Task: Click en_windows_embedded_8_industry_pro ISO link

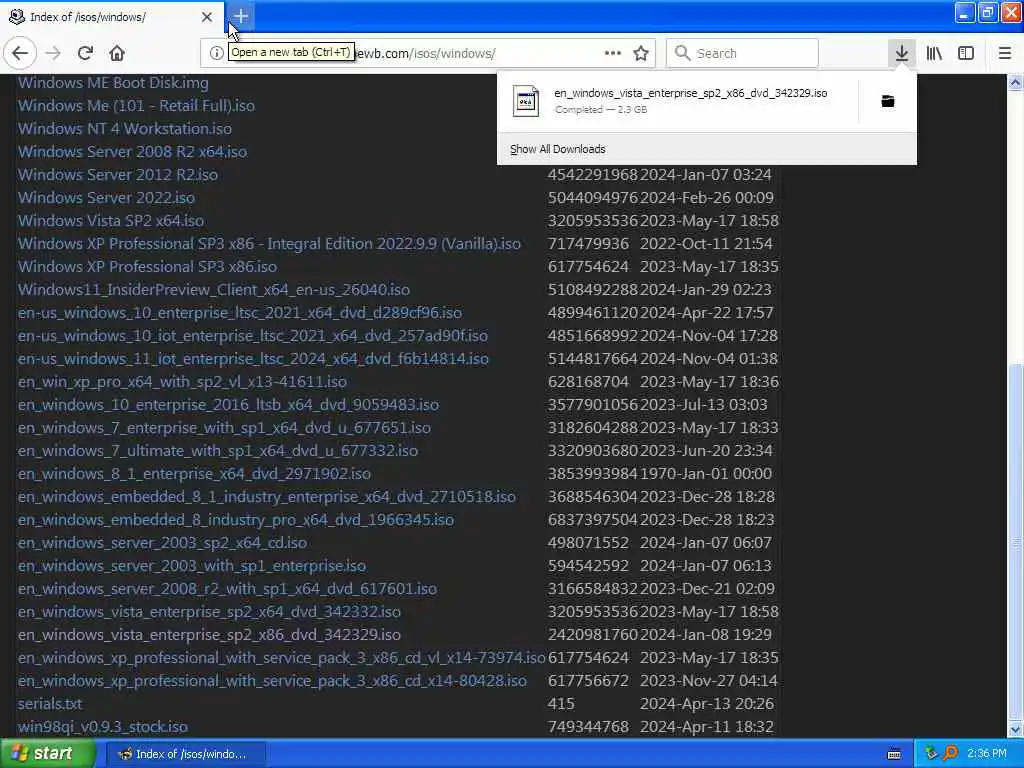Action: 236,520
